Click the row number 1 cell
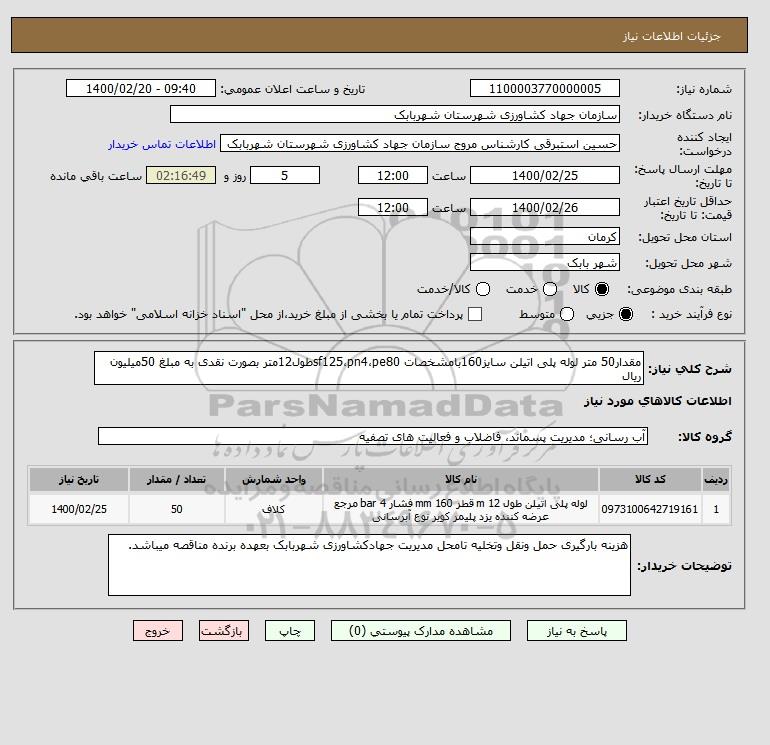 point(716,509)
